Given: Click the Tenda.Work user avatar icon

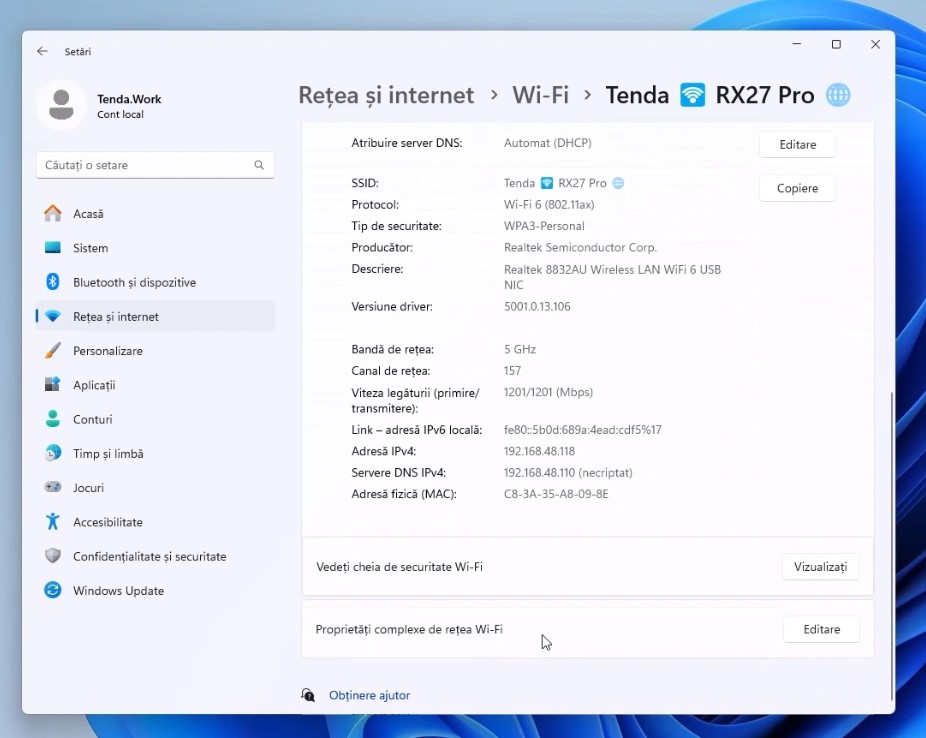Looking at the screenshot, I should pos(61,105).
